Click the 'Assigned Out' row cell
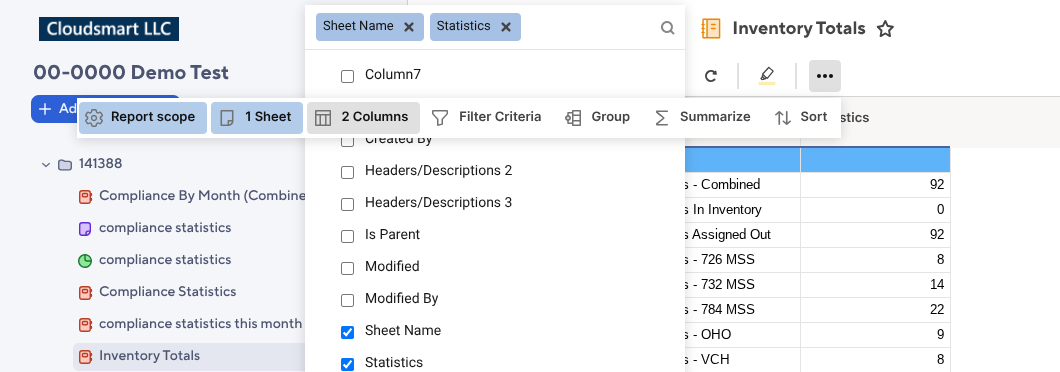Viewport: 1060px width, 372px height. pos(743,235)
